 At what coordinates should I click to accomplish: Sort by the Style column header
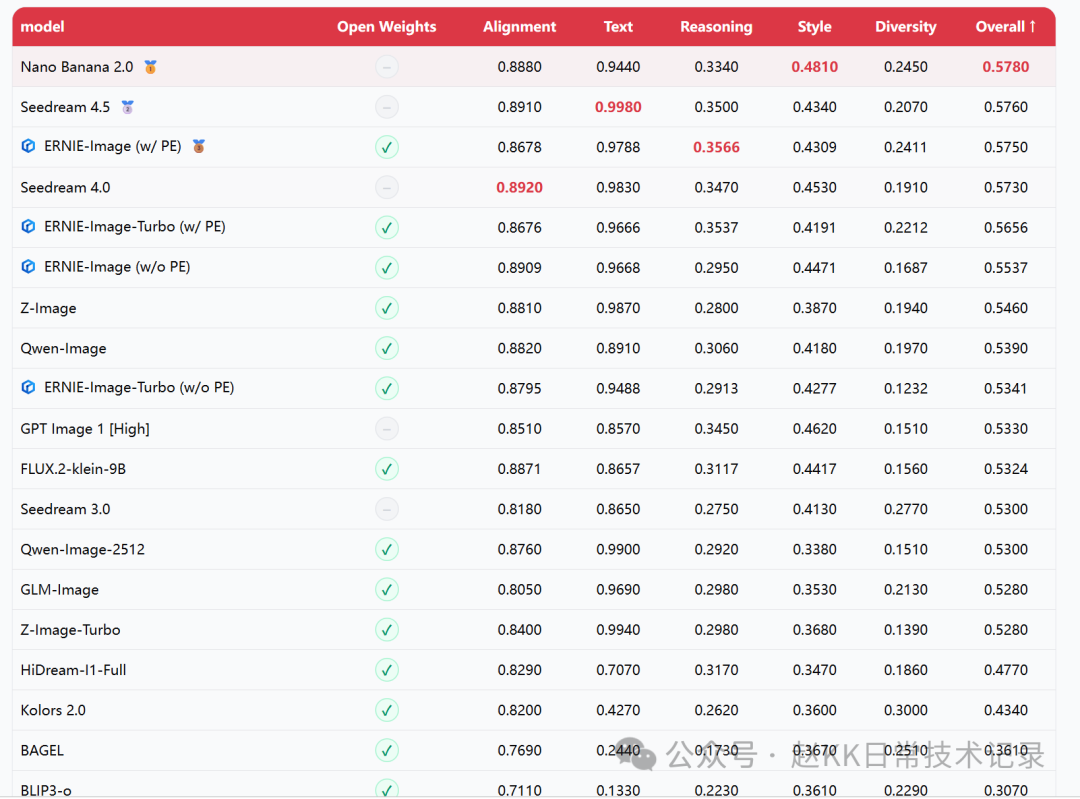814,27
